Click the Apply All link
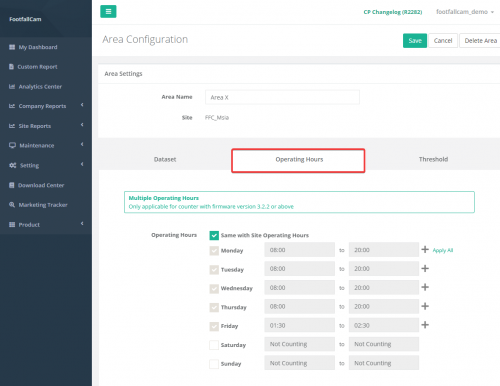This screenshot has width=500, height=386. (x=443, y=250)
